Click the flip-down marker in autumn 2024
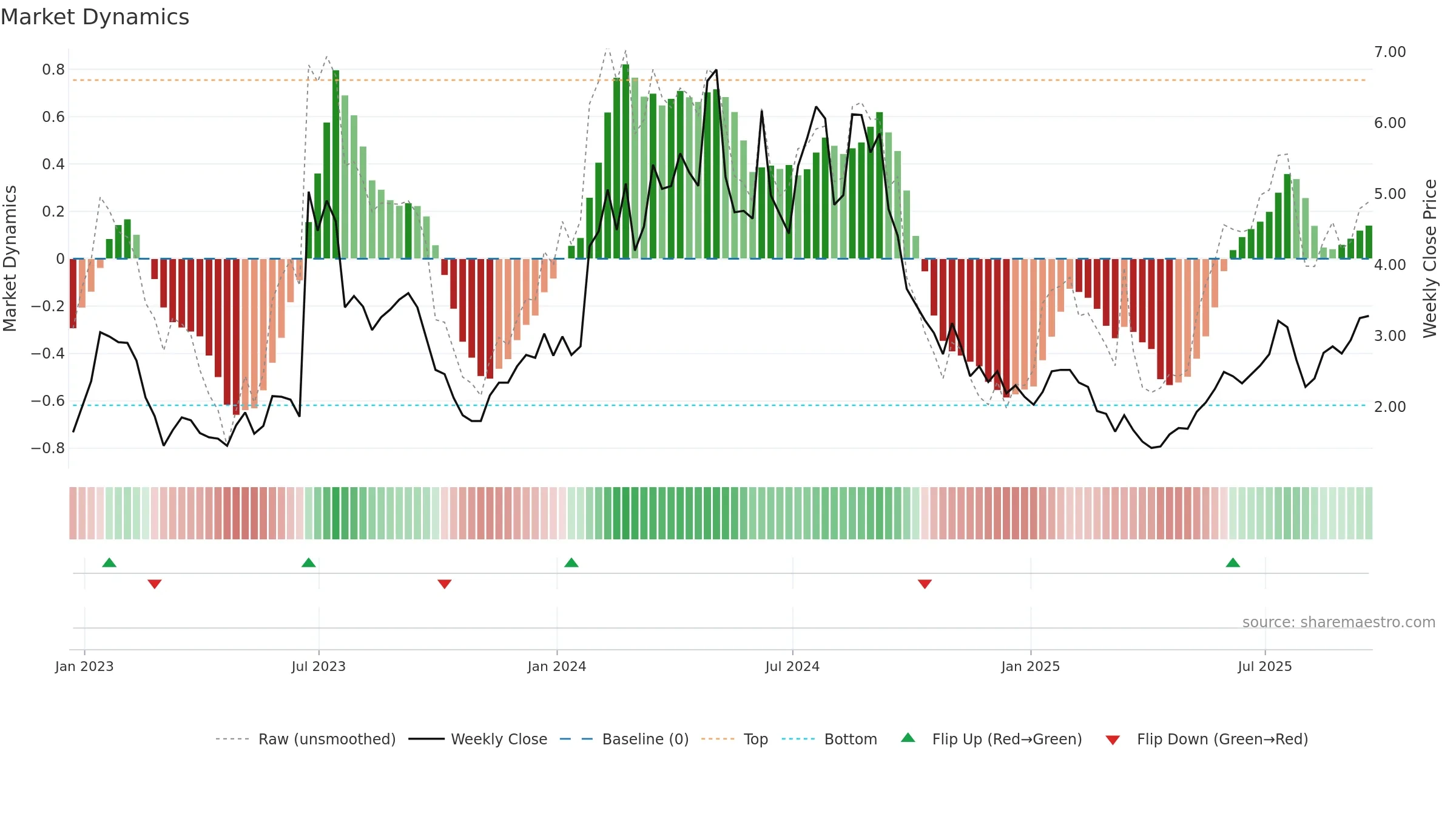The width and height of the screenshot is (1456, 819). [x=925, y=584]
